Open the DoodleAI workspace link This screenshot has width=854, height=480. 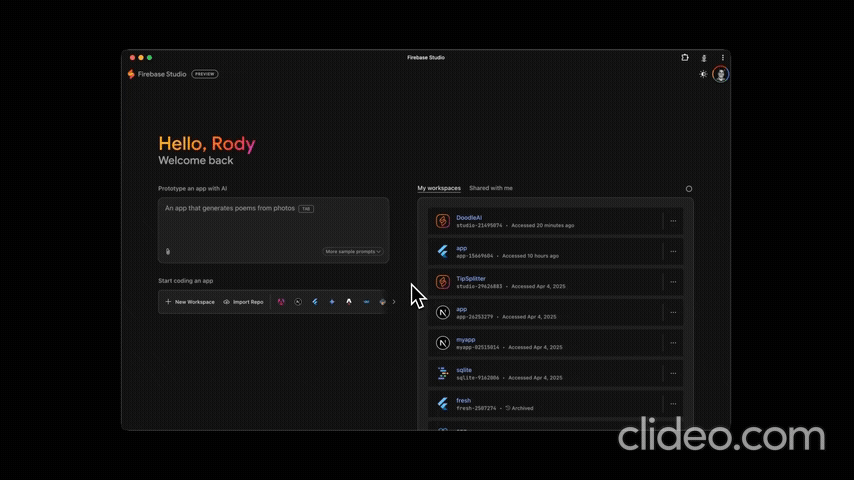point(469,217)
